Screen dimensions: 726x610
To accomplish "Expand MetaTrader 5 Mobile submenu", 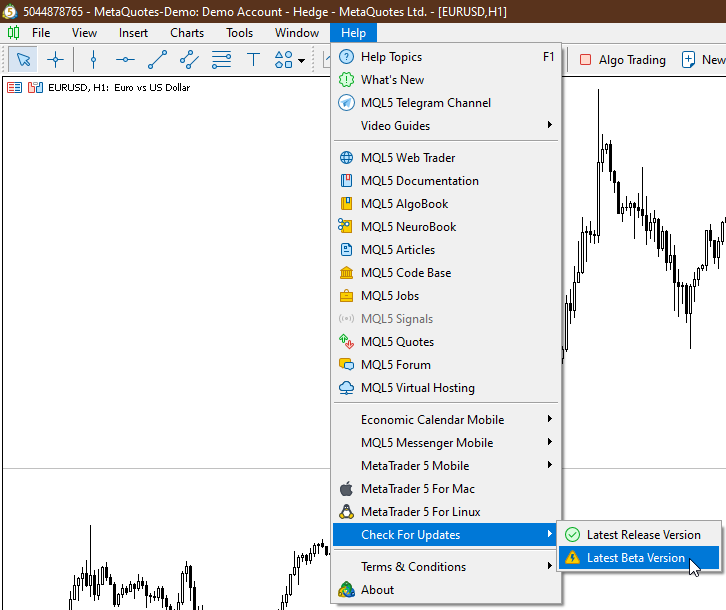I will point(446,465).
